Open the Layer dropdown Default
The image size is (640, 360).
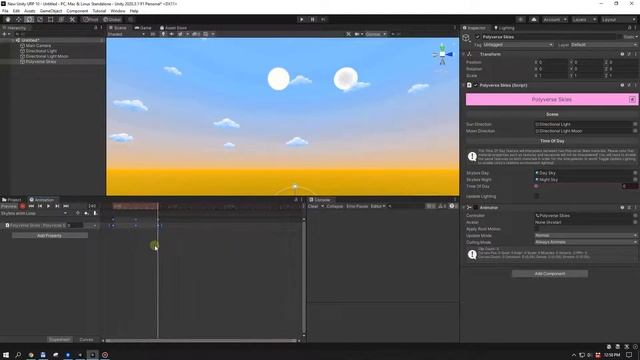(x=603, y=44)
